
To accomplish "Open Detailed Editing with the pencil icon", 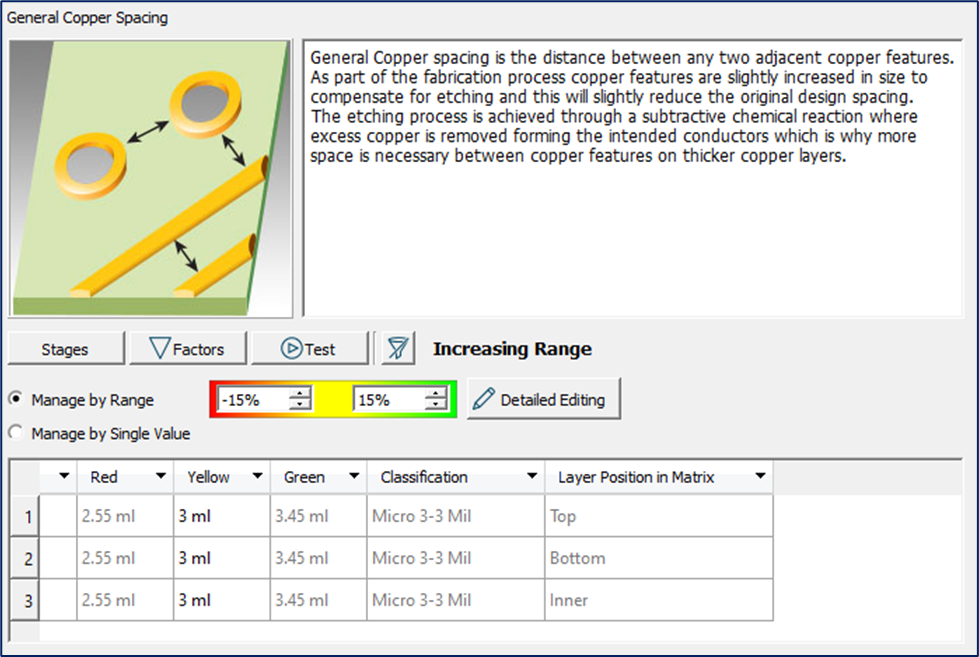I will coord(541,400).
